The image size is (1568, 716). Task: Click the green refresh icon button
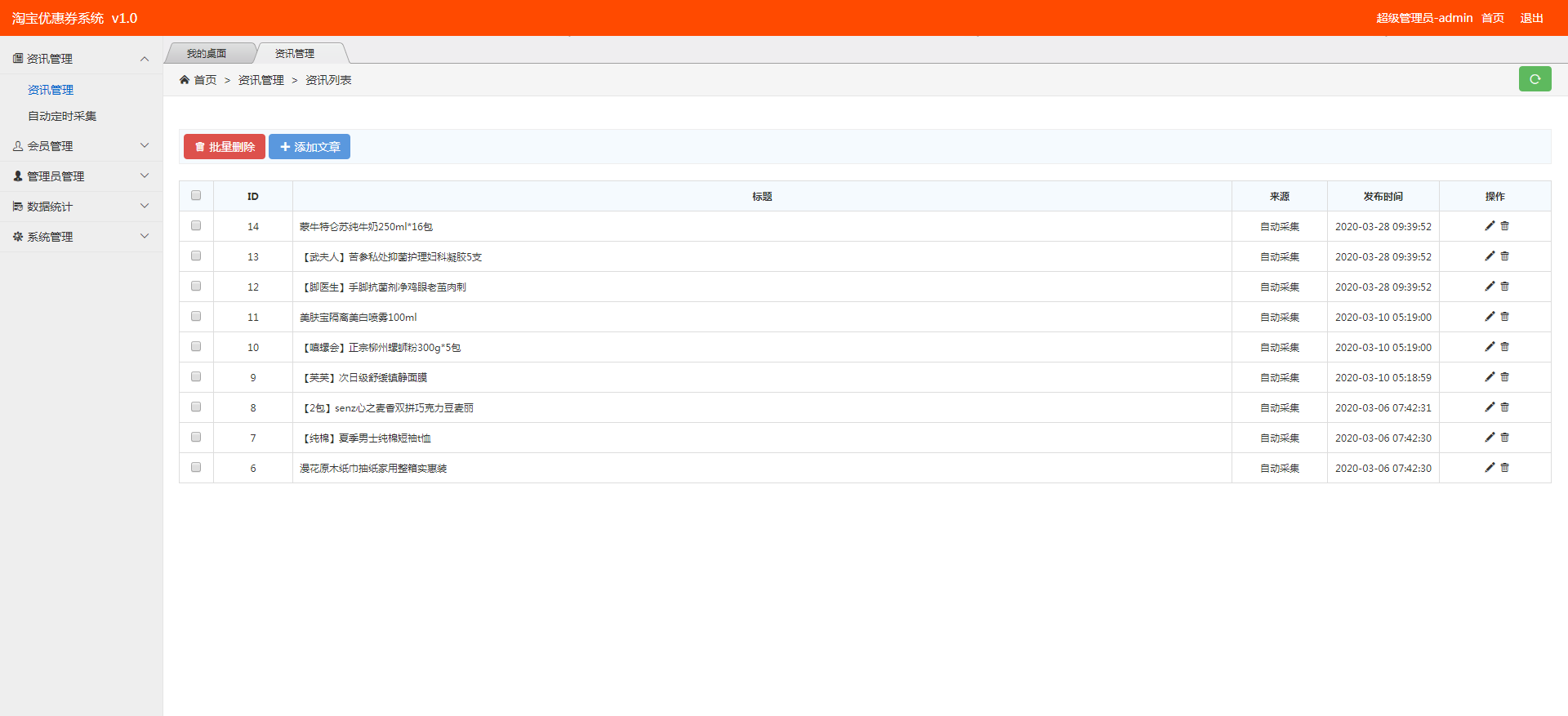pos(1535,79)
